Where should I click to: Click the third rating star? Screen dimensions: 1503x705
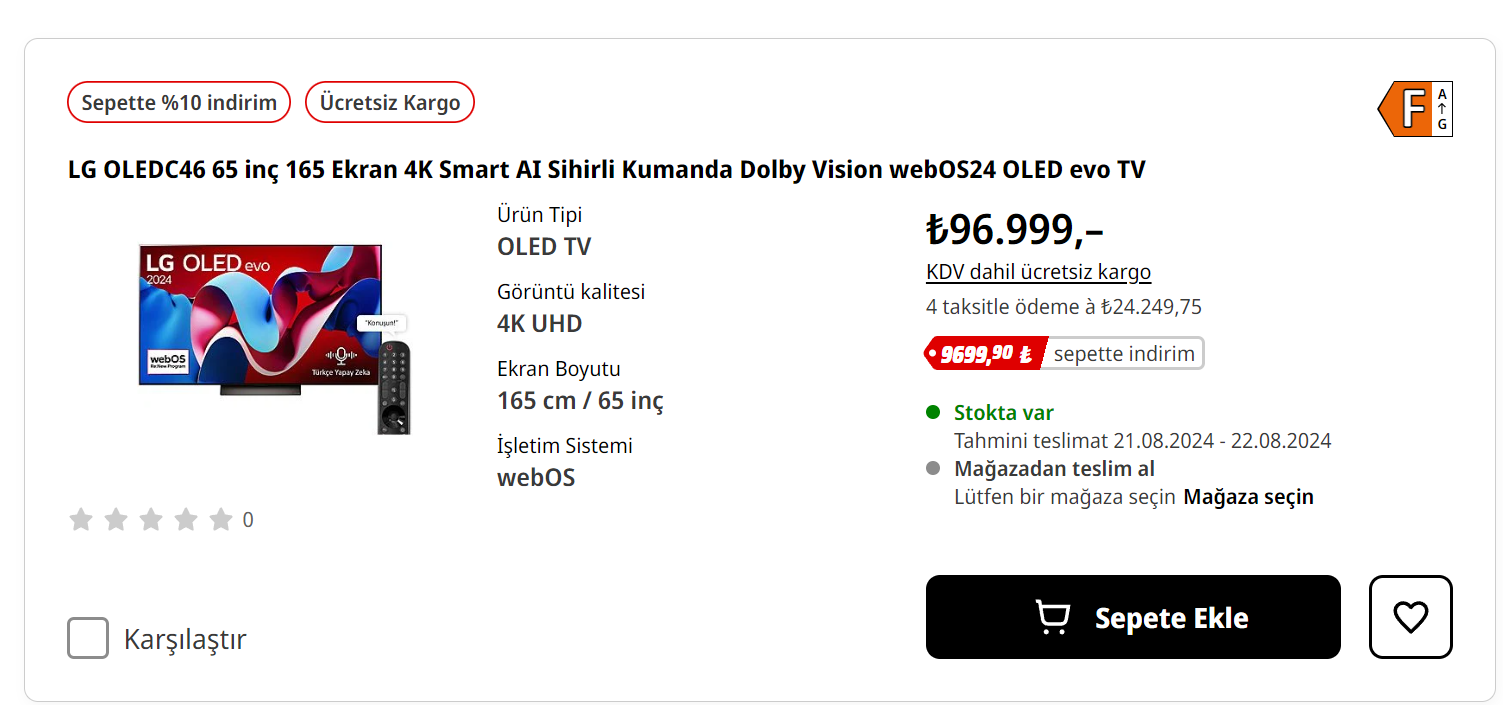pos(151,519)
